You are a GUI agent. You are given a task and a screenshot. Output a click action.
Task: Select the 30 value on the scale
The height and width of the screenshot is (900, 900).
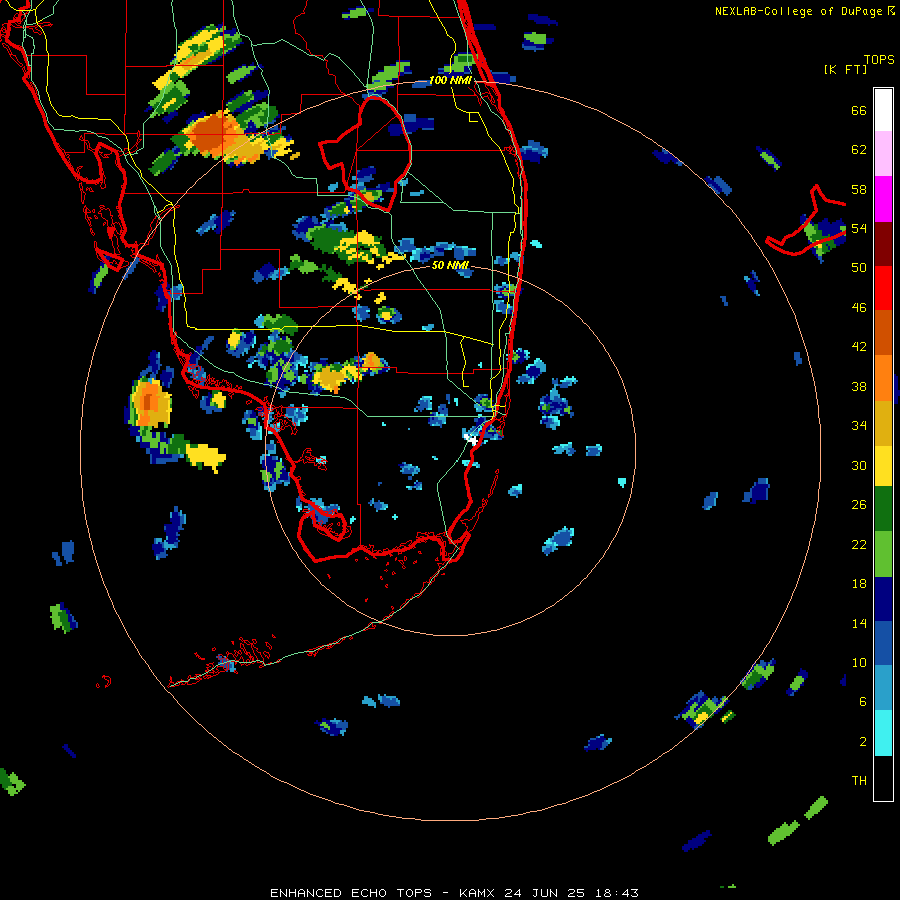[x=859, y=465]
